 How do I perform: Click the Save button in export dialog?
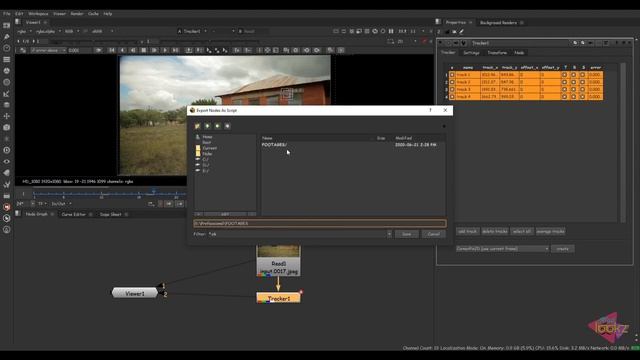click(407, 234)
